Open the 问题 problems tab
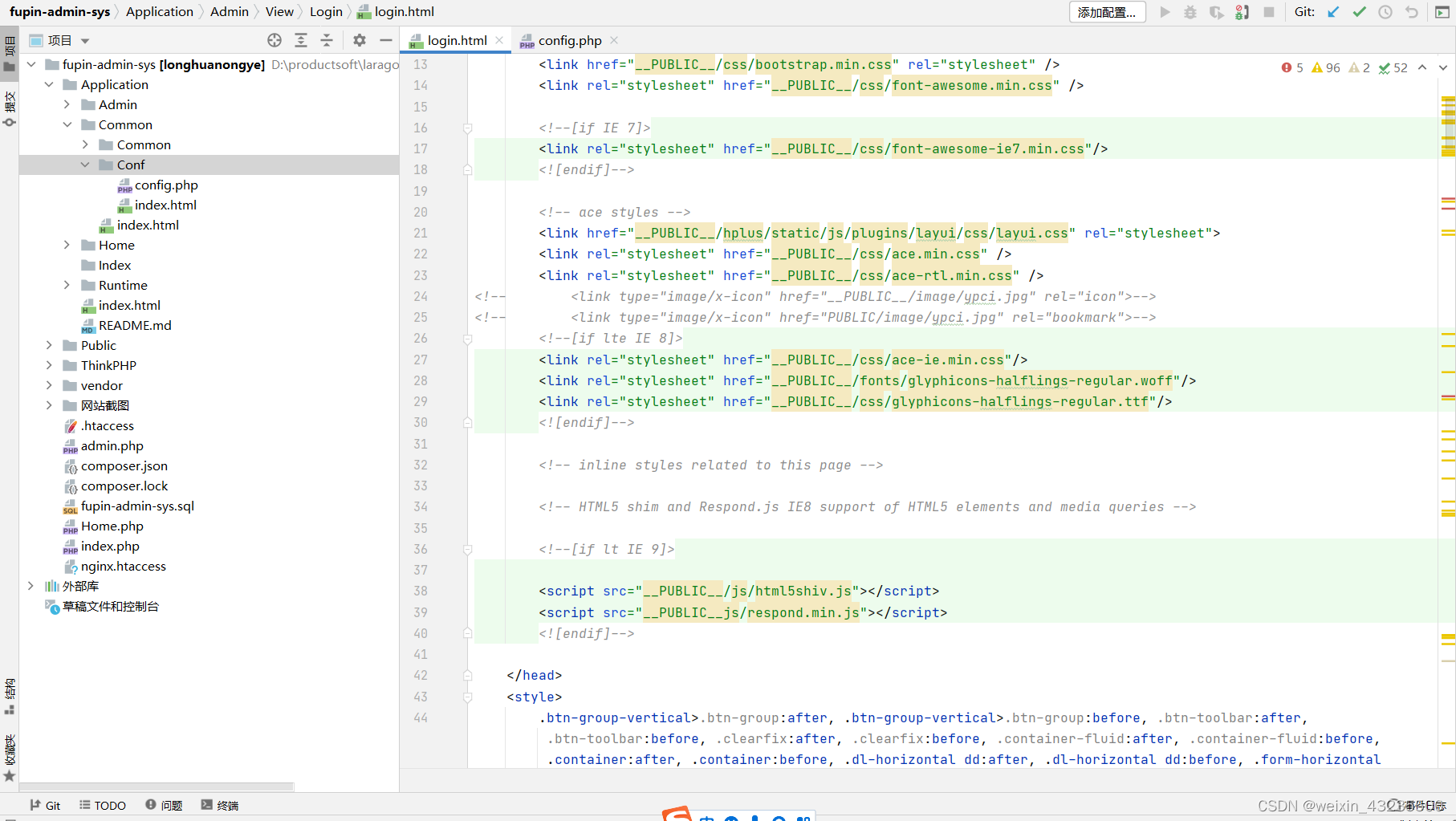This screenshot has height=821, width=1456. tap(164, 805)
